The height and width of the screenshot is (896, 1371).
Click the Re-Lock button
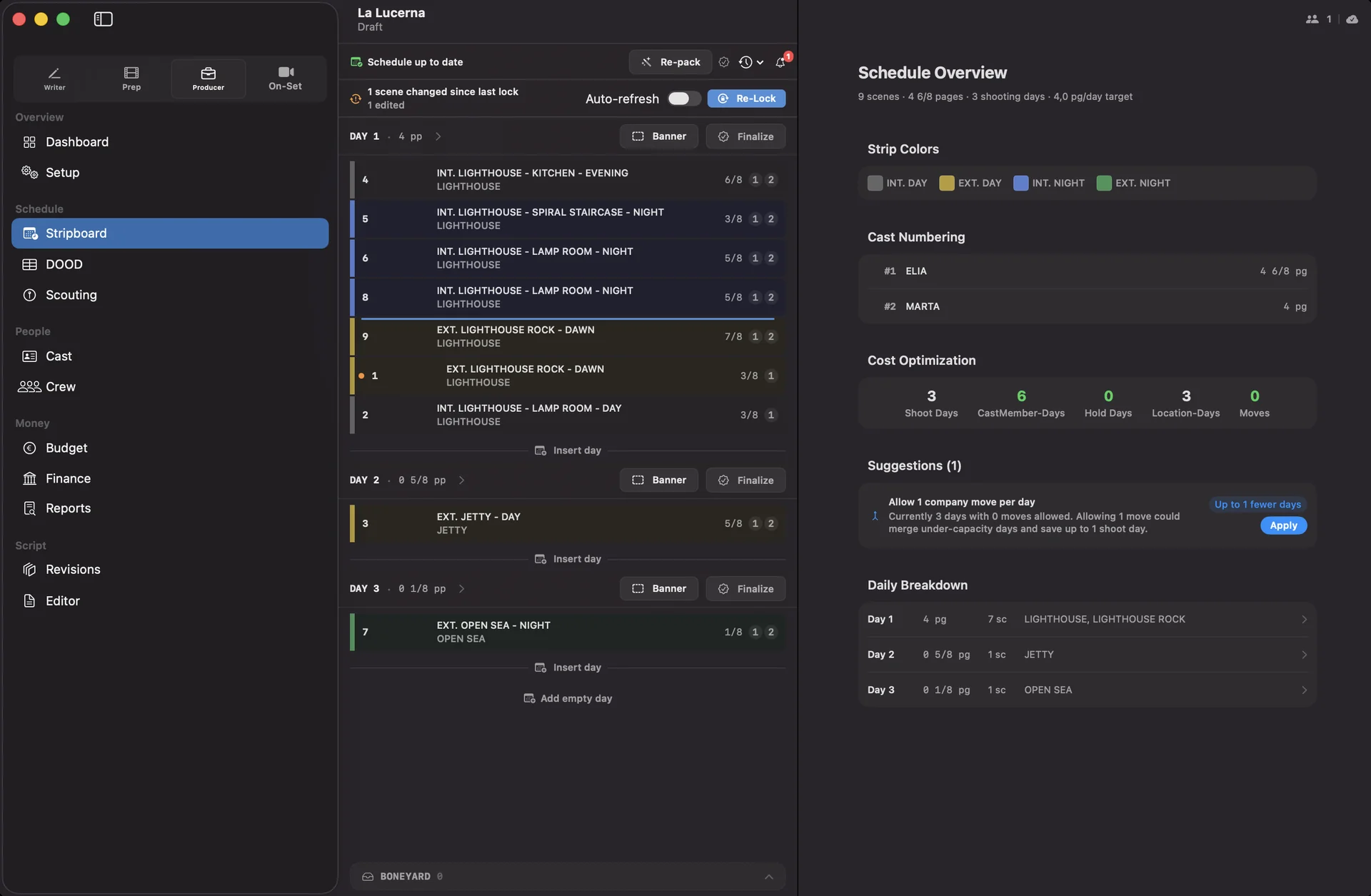pyautogui.click(x=746, y=99)
